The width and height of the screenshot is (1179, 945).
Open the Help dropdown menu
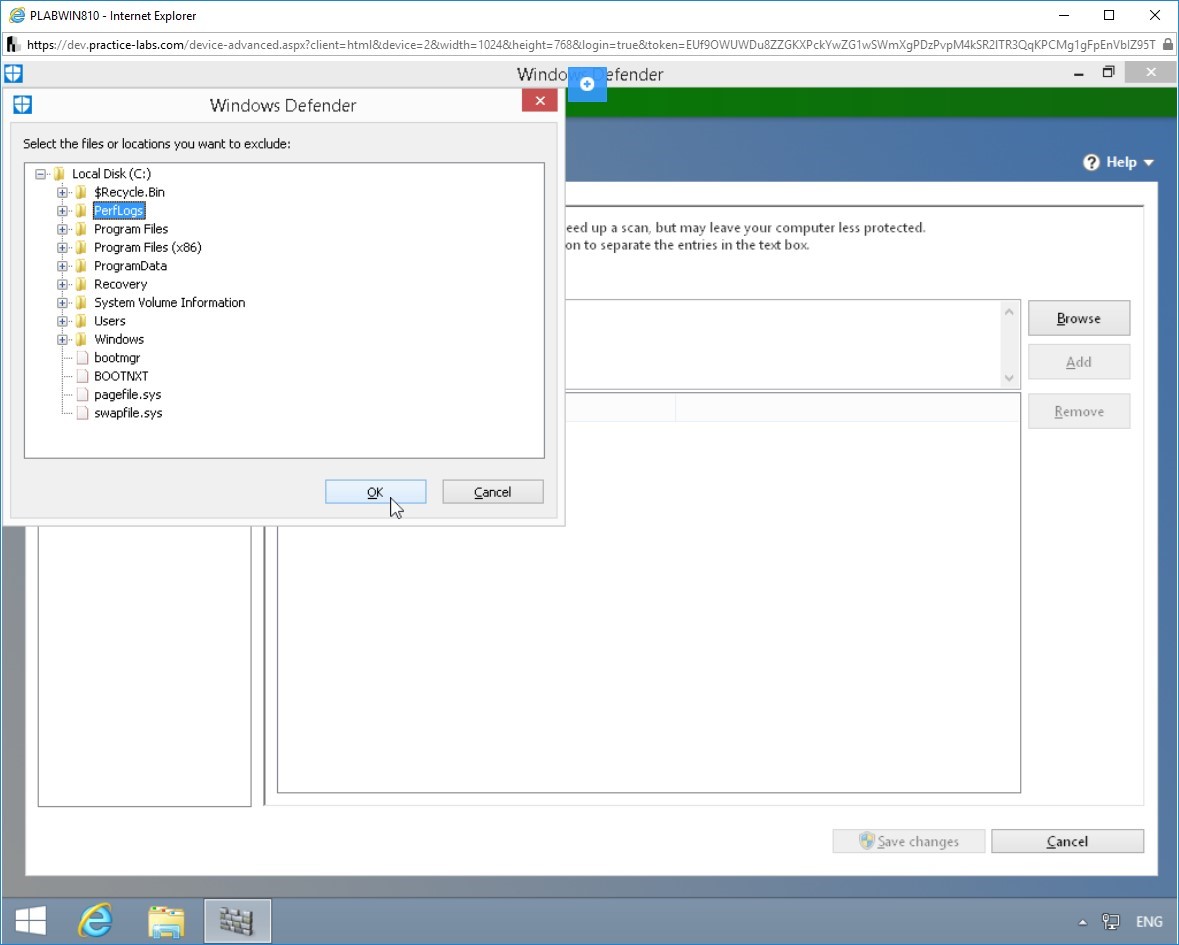point(1129,162)
